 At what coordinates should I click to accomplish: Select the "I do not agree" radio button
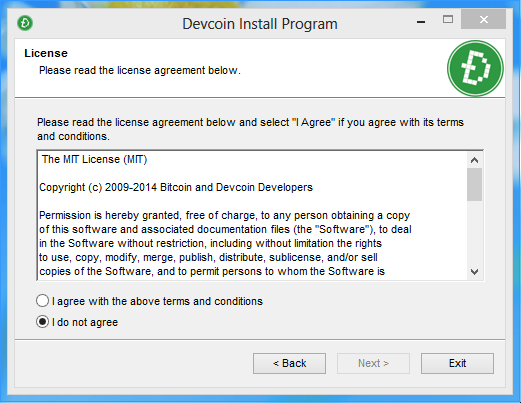[42, 322]
